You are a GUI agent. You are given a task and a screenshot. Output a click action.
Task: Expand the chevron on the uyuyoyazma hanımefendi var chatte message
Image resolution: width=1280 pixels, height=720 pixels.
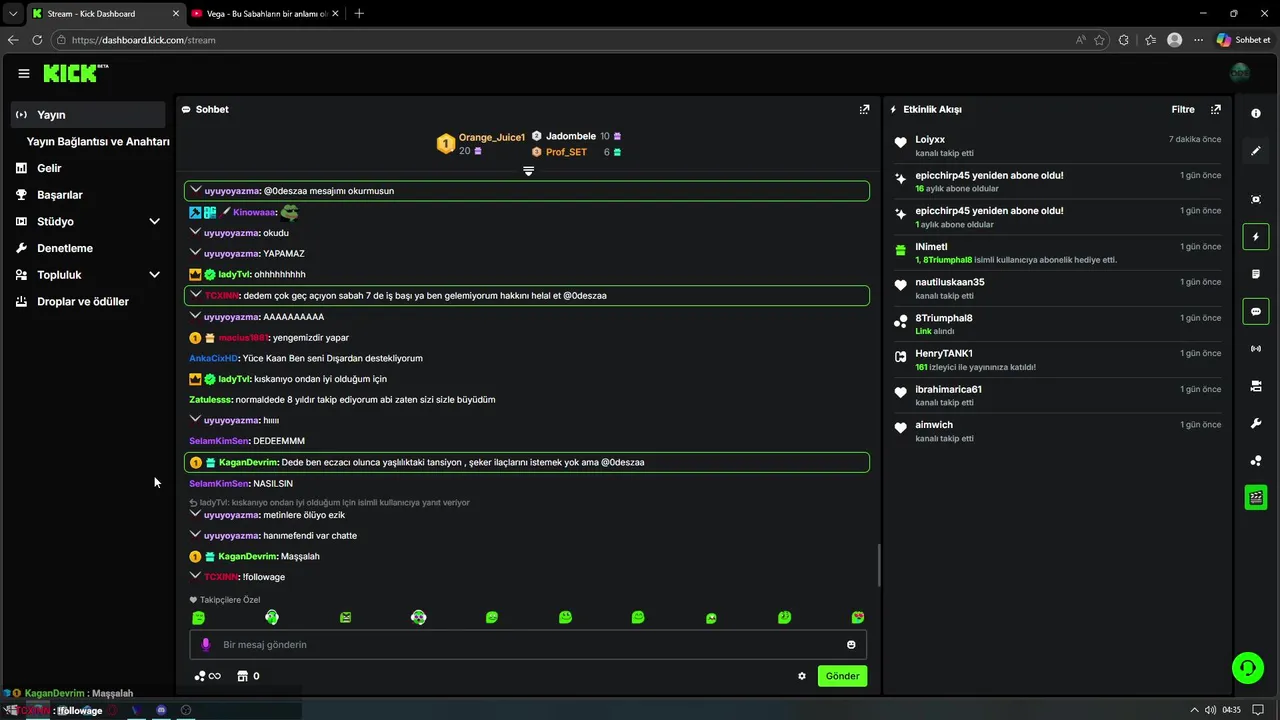pyautogui.click(x=195, y=534)
